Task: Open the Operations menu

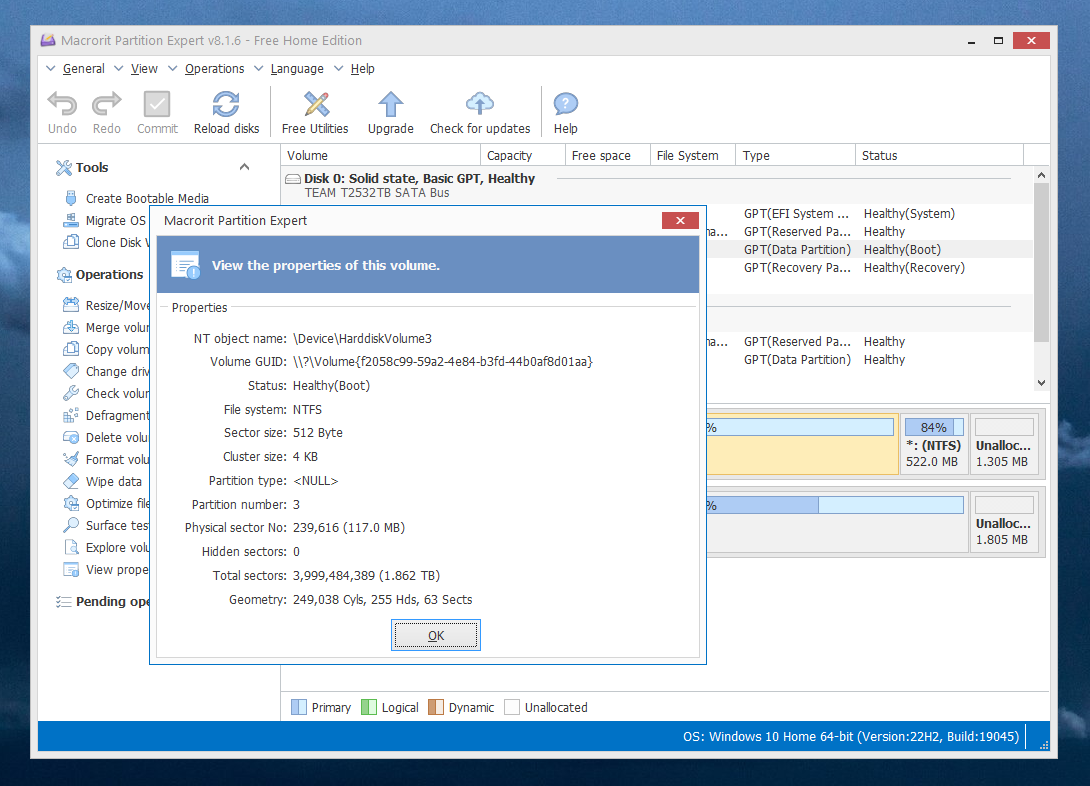Action: [x=214, y=69]
